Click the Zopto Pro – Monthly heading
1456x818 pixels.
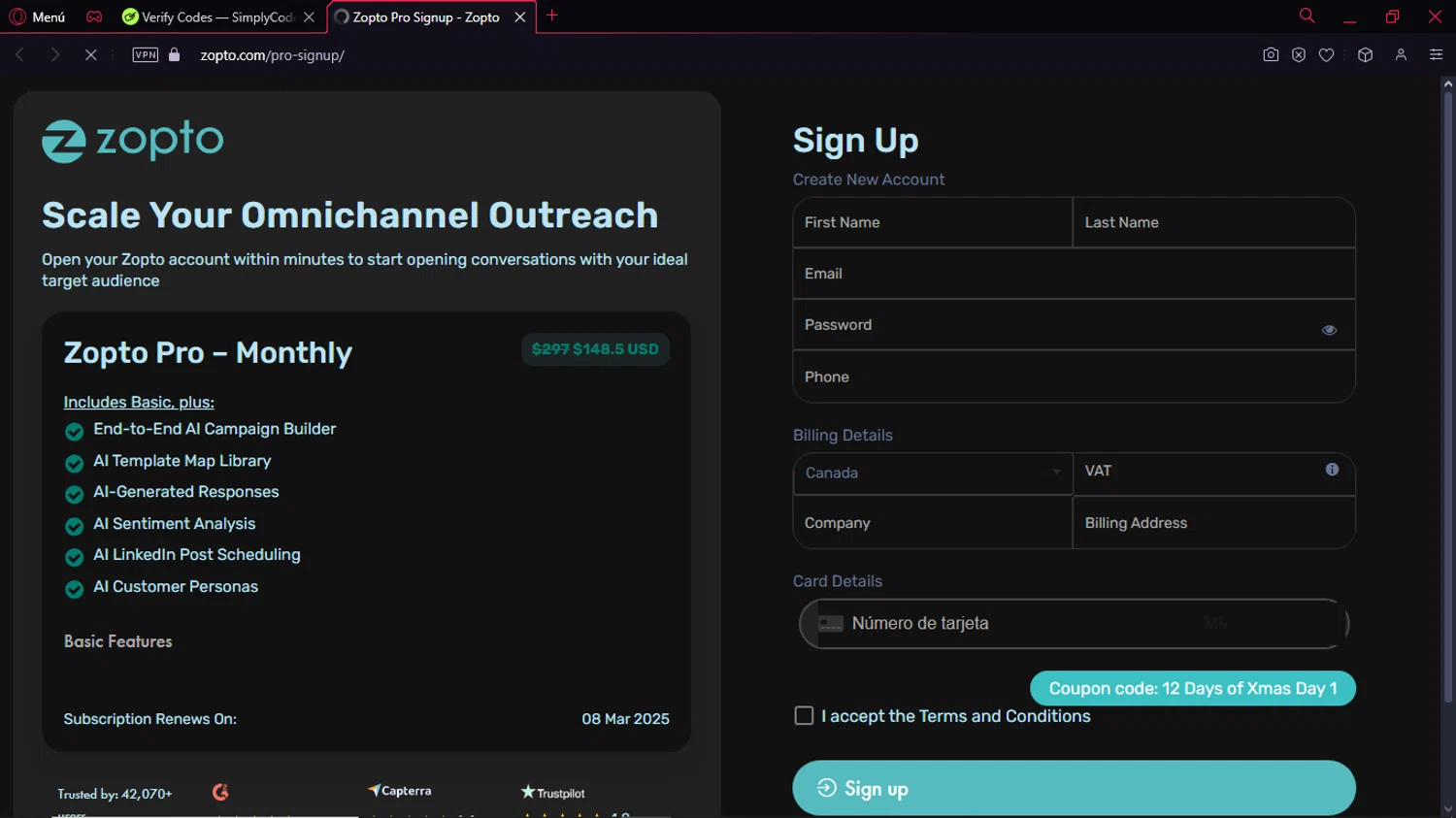(x=208, y=352)
